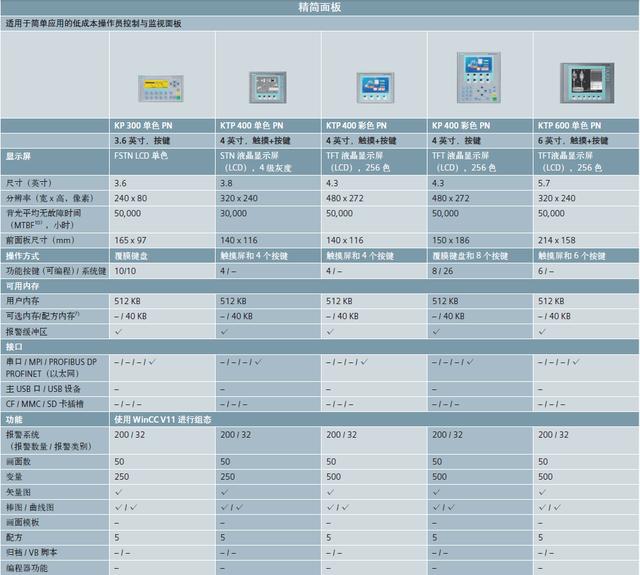This screenshot has width=640, height=575.
Task: Click the KP 400 彩色 PN product image
Action: pos(479,78)
